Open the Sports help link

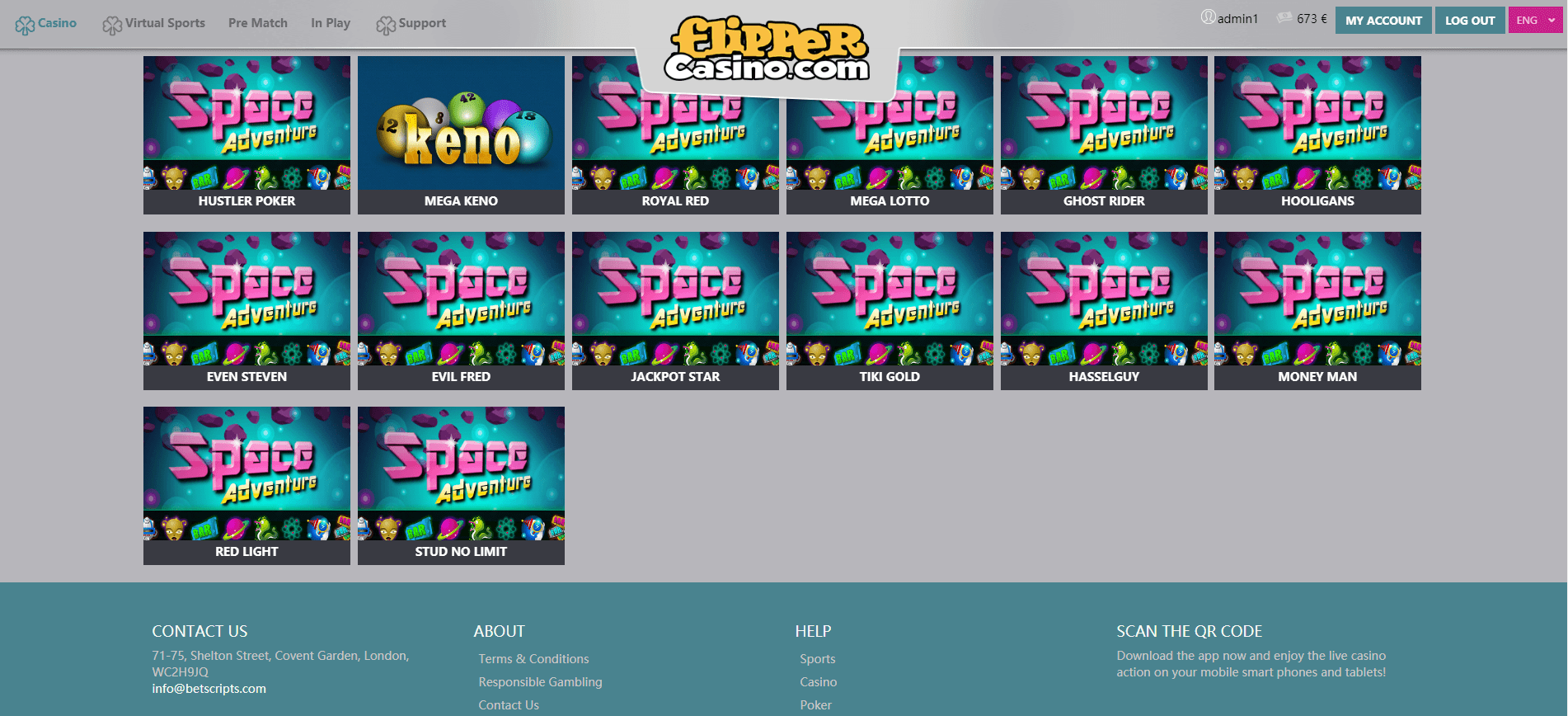pyautogui.click(x=817, y=659)
